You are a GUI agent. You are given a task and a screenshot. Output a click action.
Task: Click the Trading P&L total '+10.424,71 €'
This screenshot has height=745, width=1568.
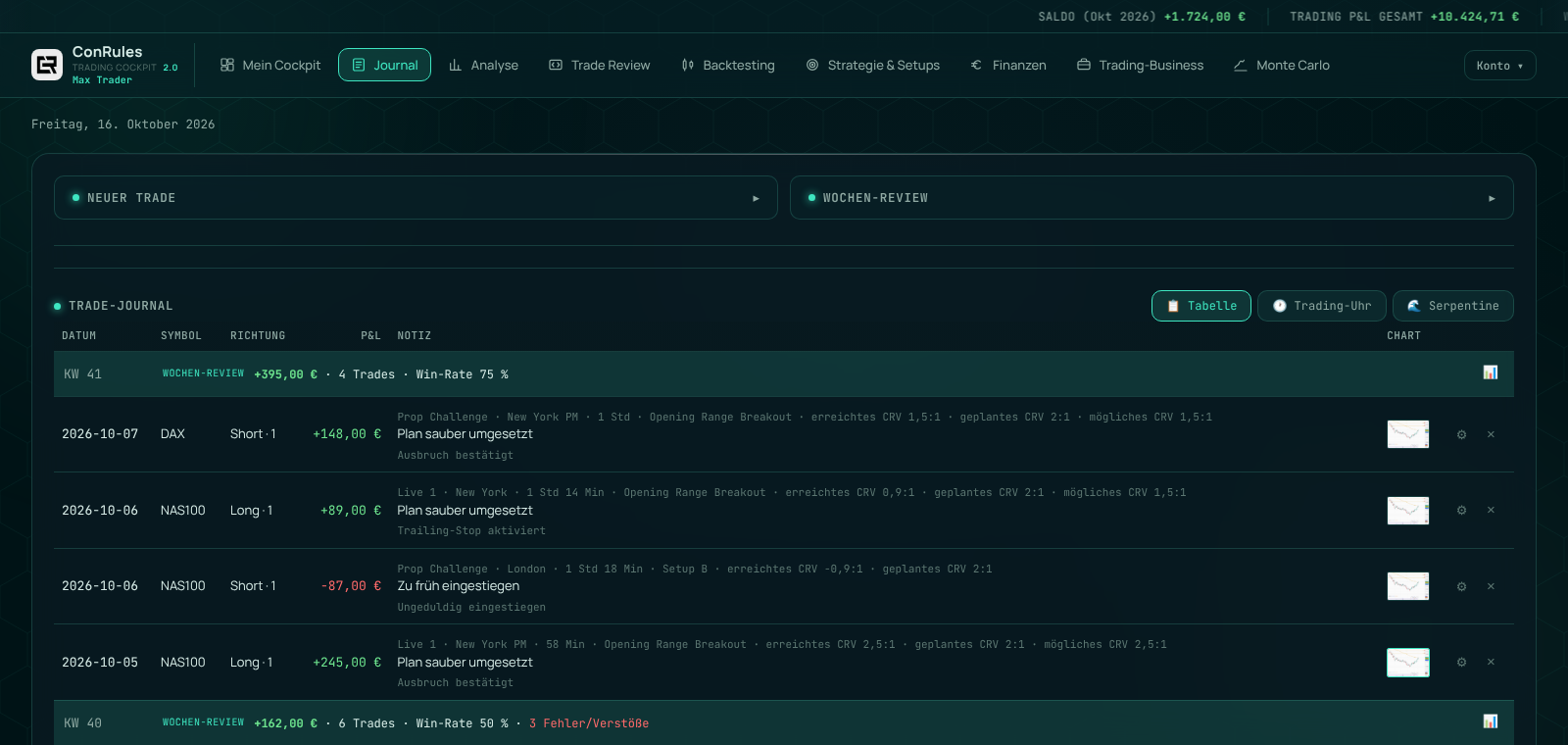coord(1475,17)
